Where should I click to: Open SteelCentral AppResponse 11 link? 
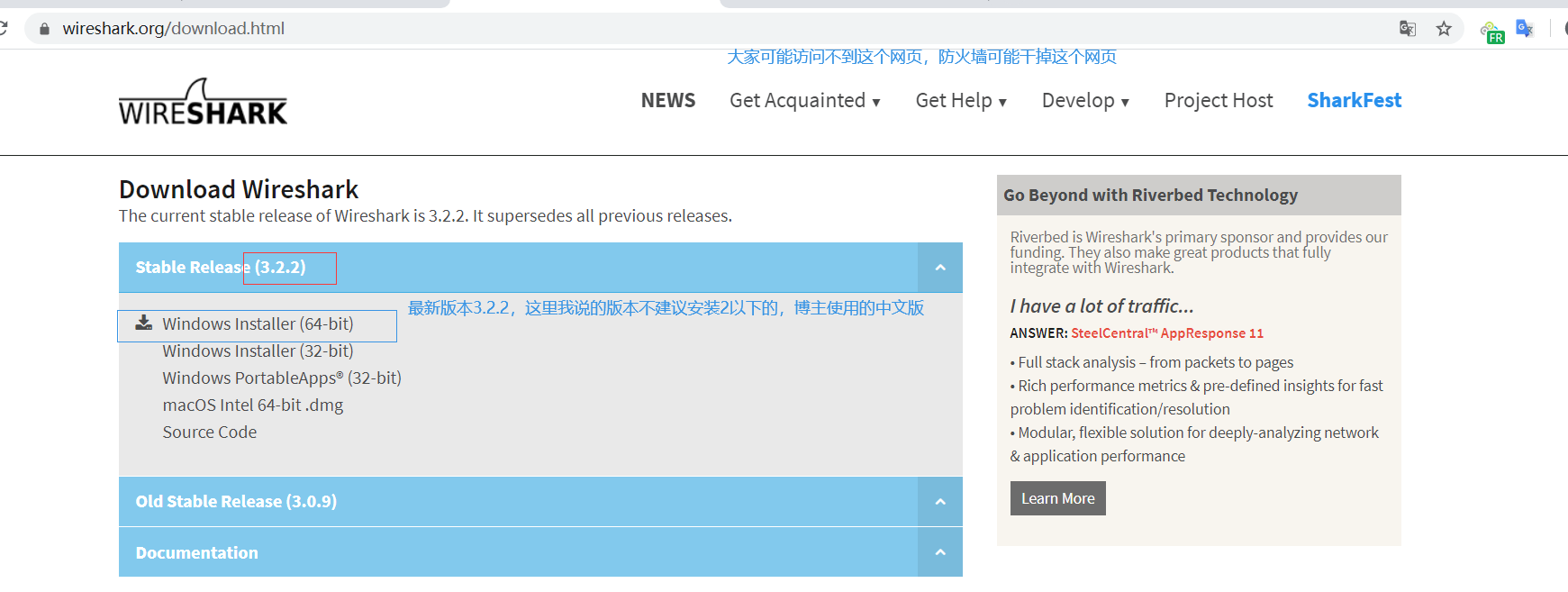[1167, 333]
